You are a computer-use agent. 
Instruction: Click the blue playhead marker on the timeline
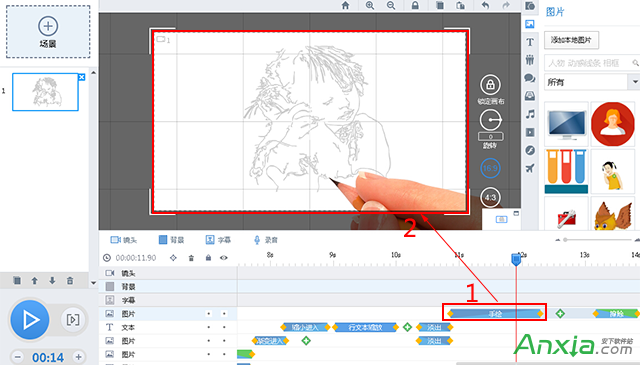516,259
